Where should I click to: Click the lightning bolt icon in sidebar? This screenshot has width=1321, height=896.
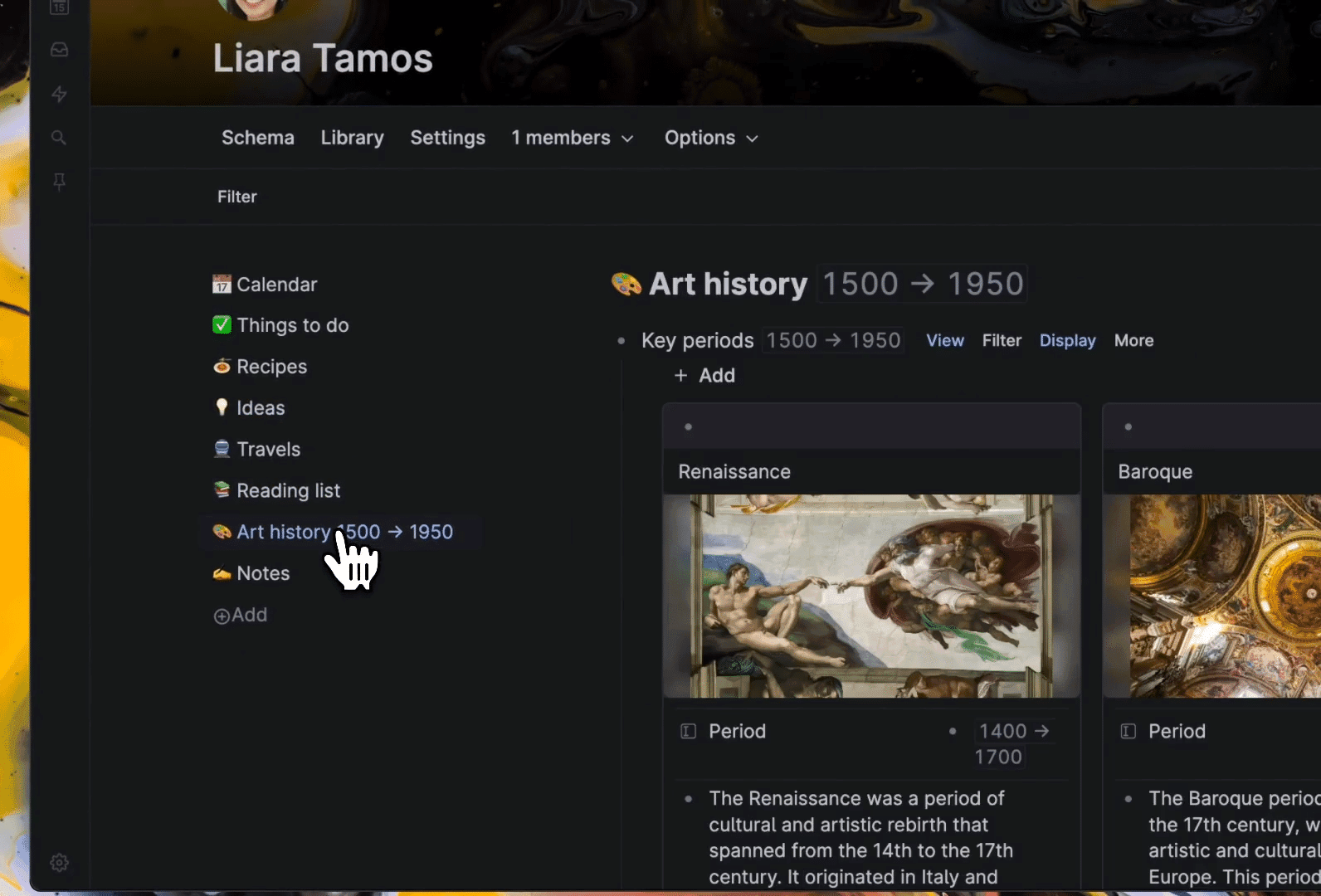click(59, 94)
